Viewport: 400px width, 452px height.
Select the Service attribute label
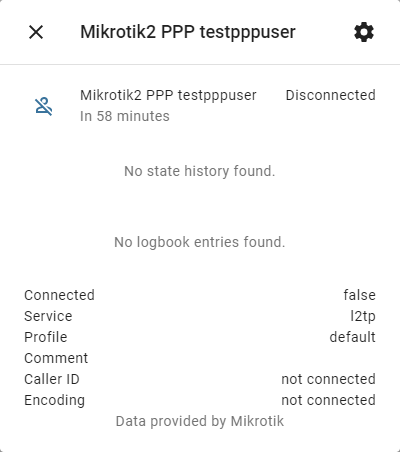48,316
